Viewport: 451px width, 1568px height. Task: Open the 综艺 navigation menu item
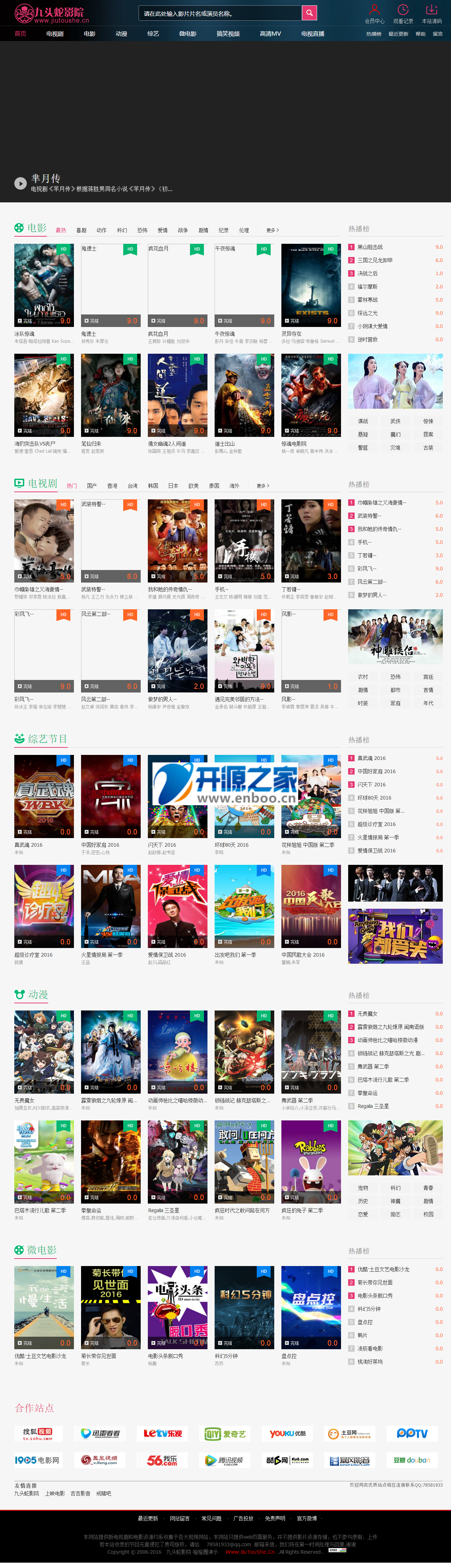coord(153,34)
